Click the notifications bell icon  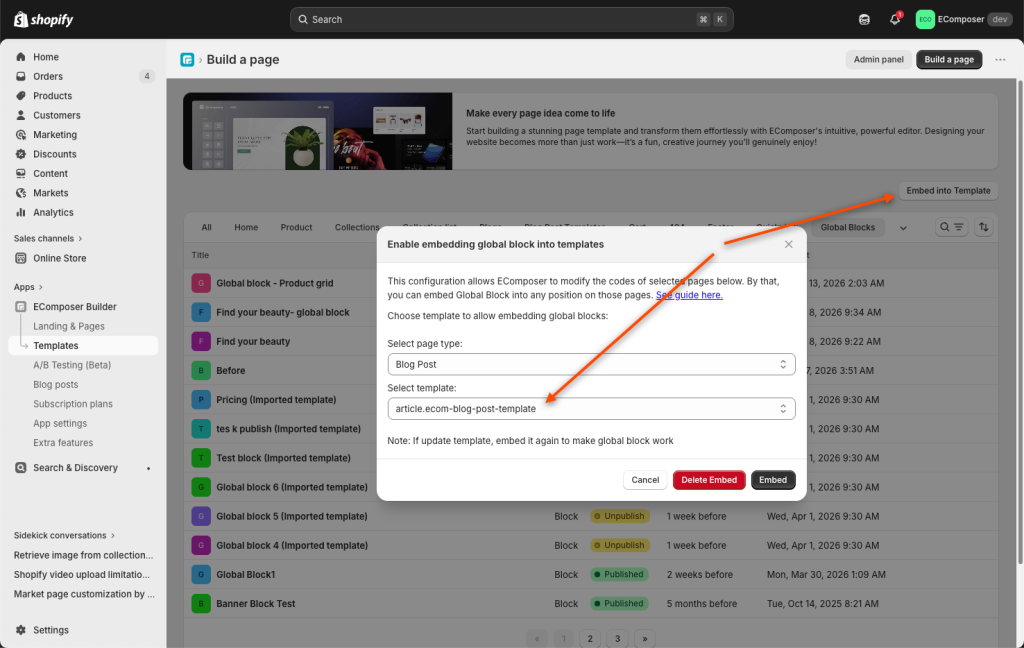(x=895, y=19)
